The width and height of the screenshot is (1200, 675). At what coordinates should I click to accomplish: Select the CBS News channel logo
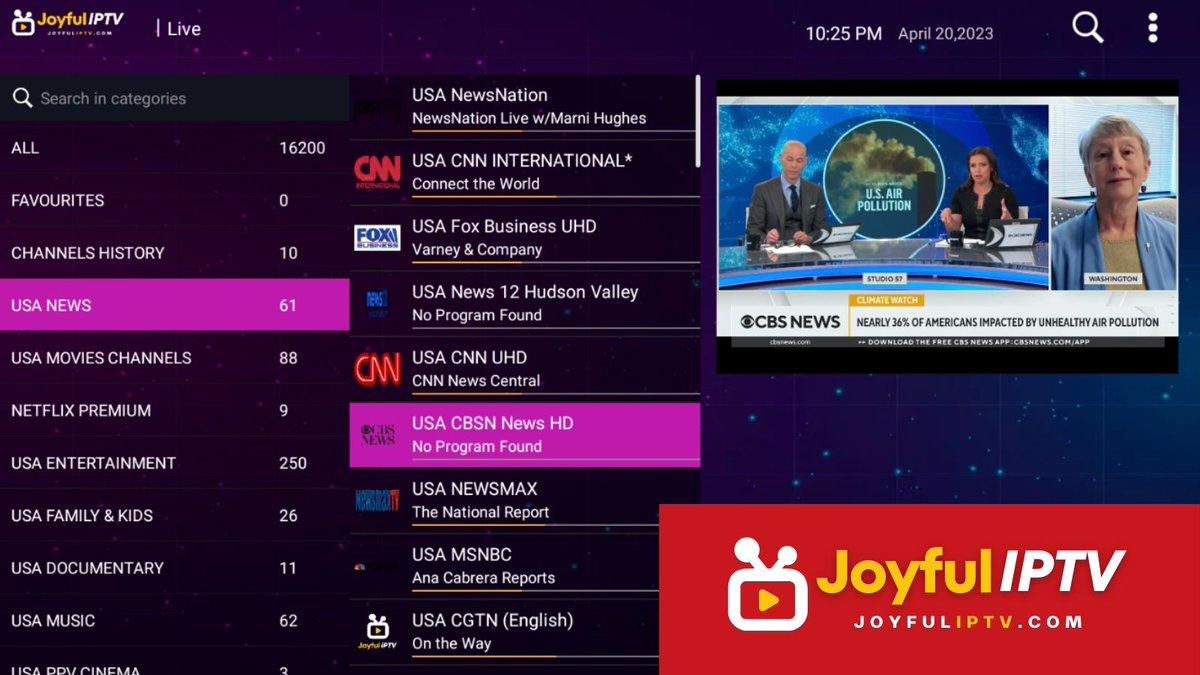[x=377, y=435]
